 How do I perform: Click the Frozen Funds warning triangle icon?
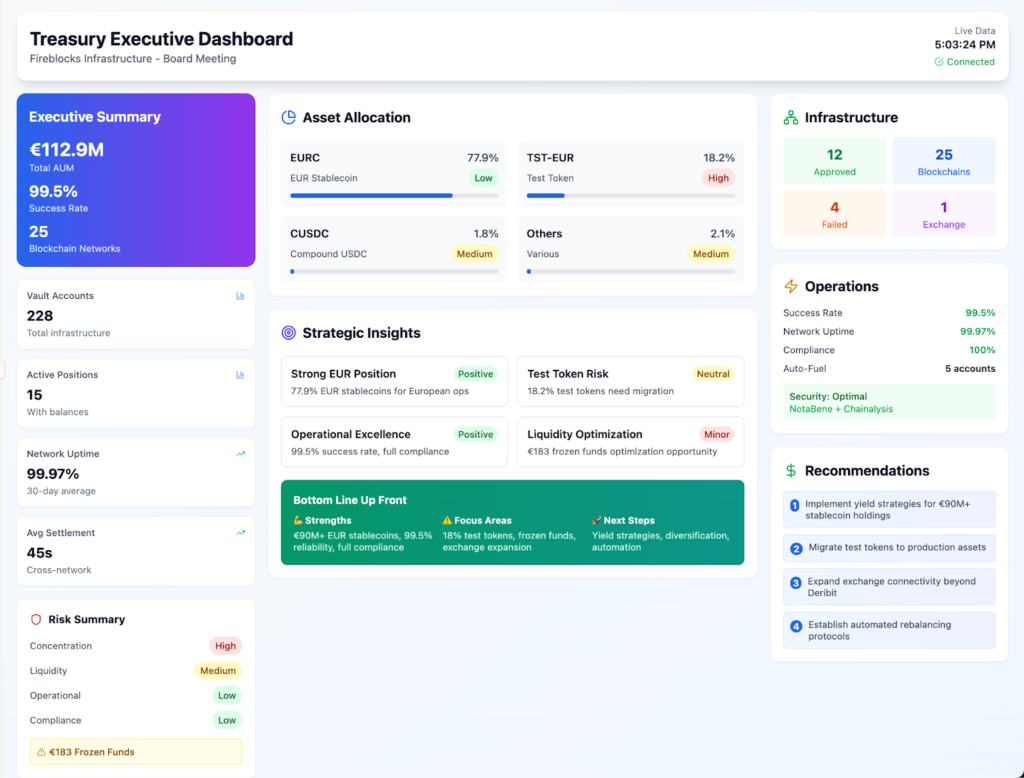click(x=40, y=751)
